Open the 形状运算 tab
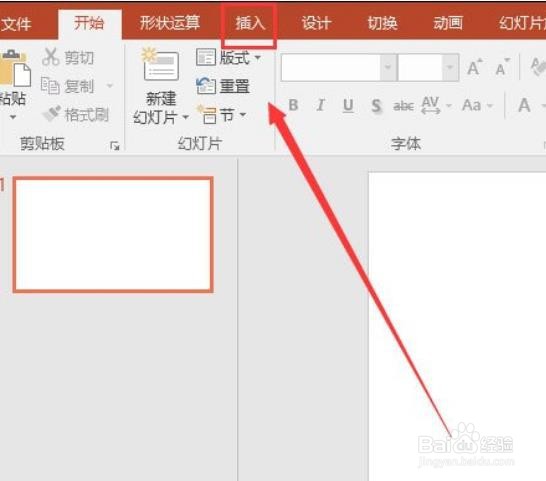 170,23
